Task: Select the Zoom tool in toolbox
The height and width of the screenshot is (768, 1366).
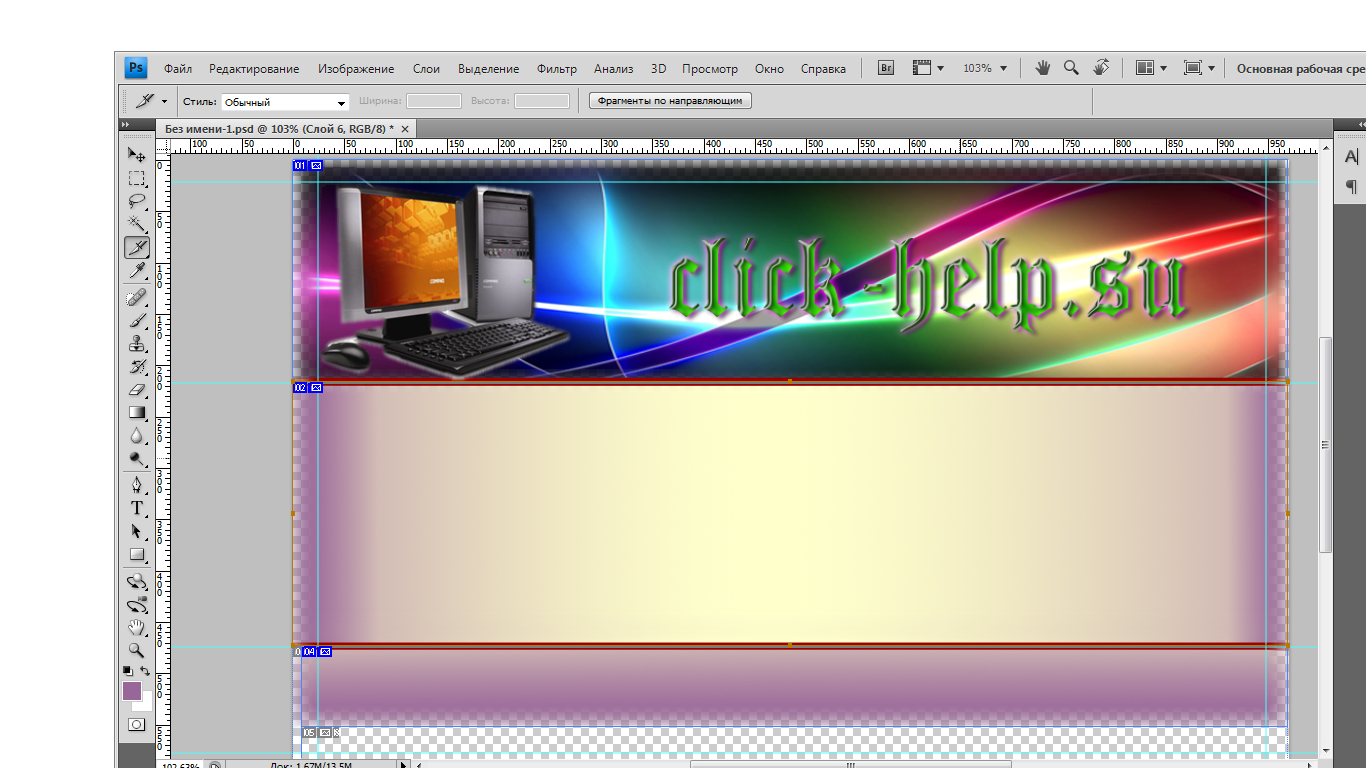Action: [136, 650]
